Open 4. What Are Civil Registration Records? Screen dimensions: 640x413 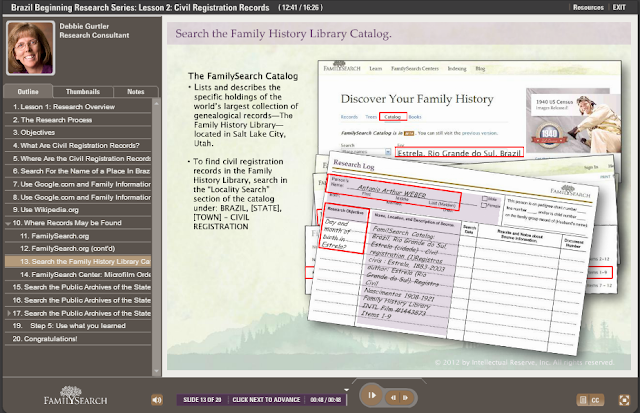pos(78,146)
